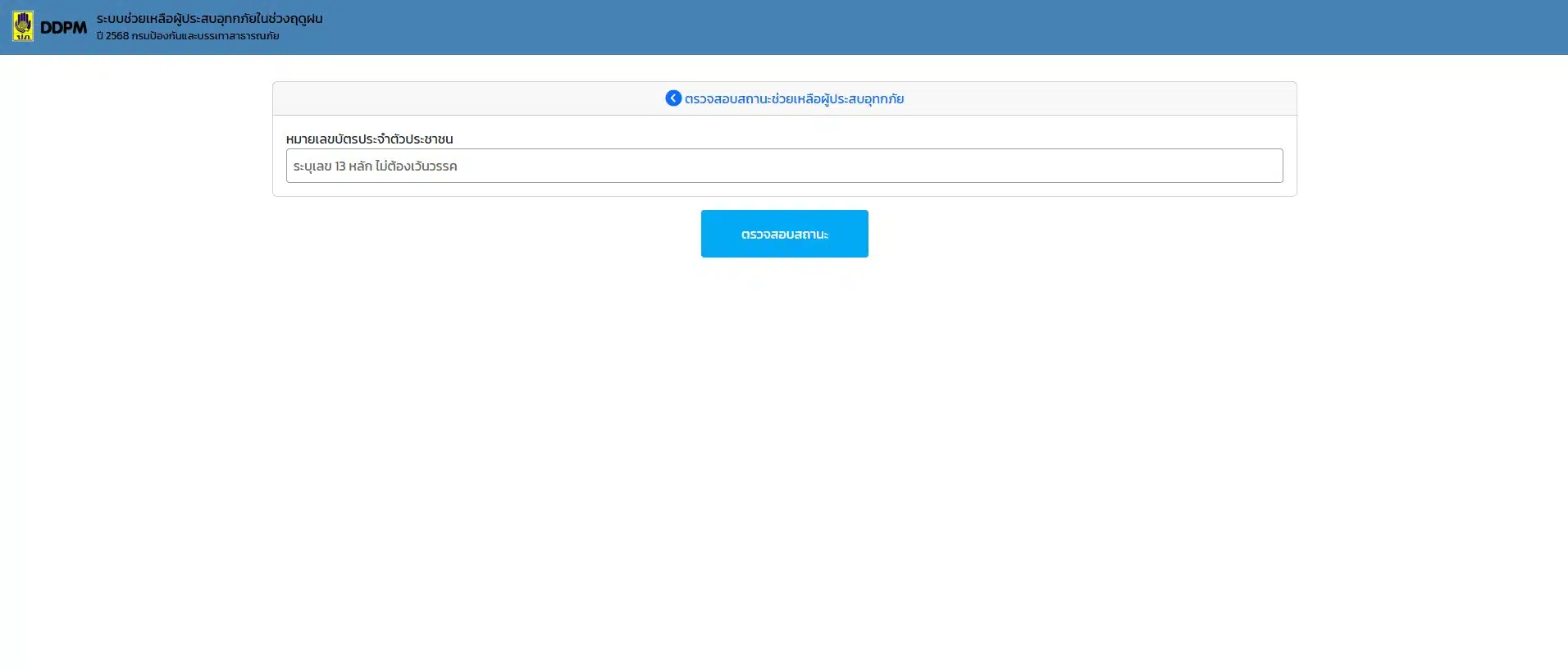Click the bold DDPM wordmark in header
Screen dimensions: 1568x670
pyautogui.click(x=63, y=28)
